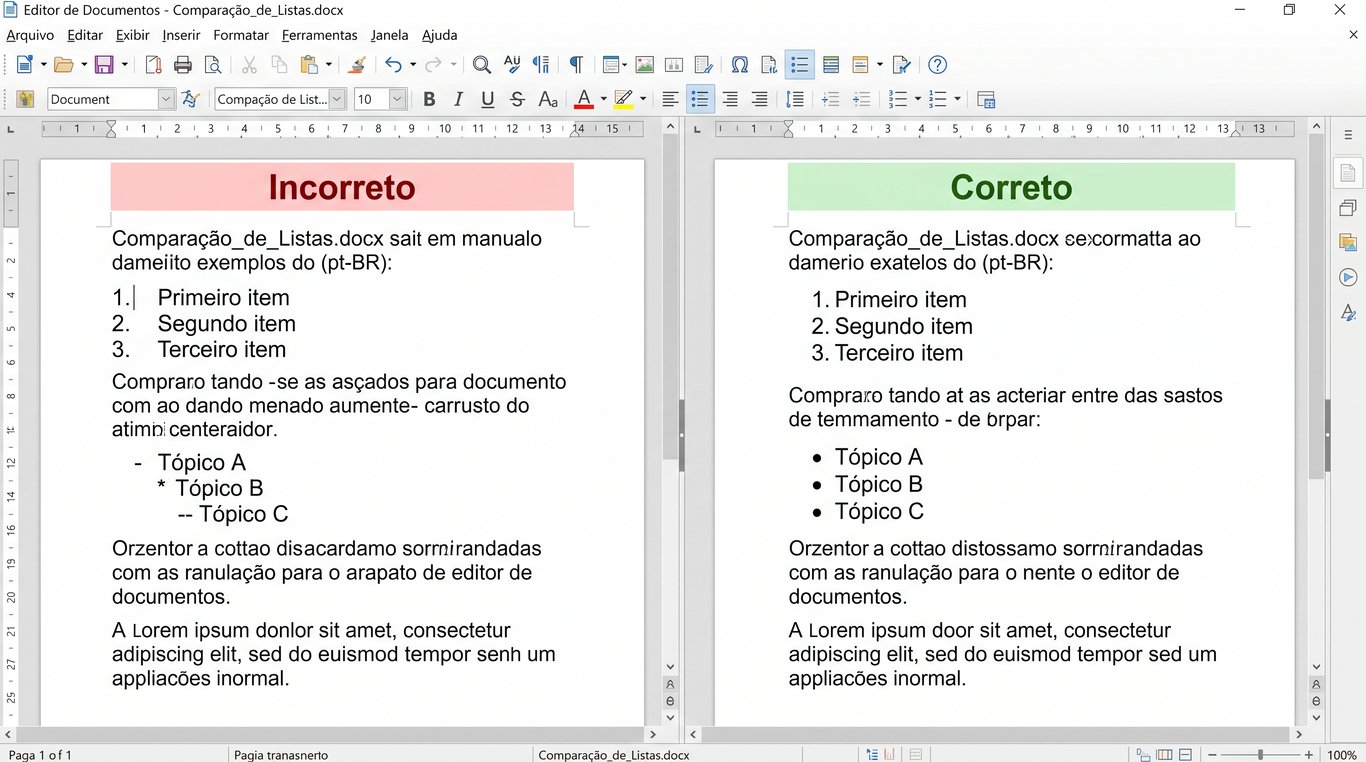Toggle Italic formatting
This screenshot has width=1366, height=762.
[x=458, y=99]
